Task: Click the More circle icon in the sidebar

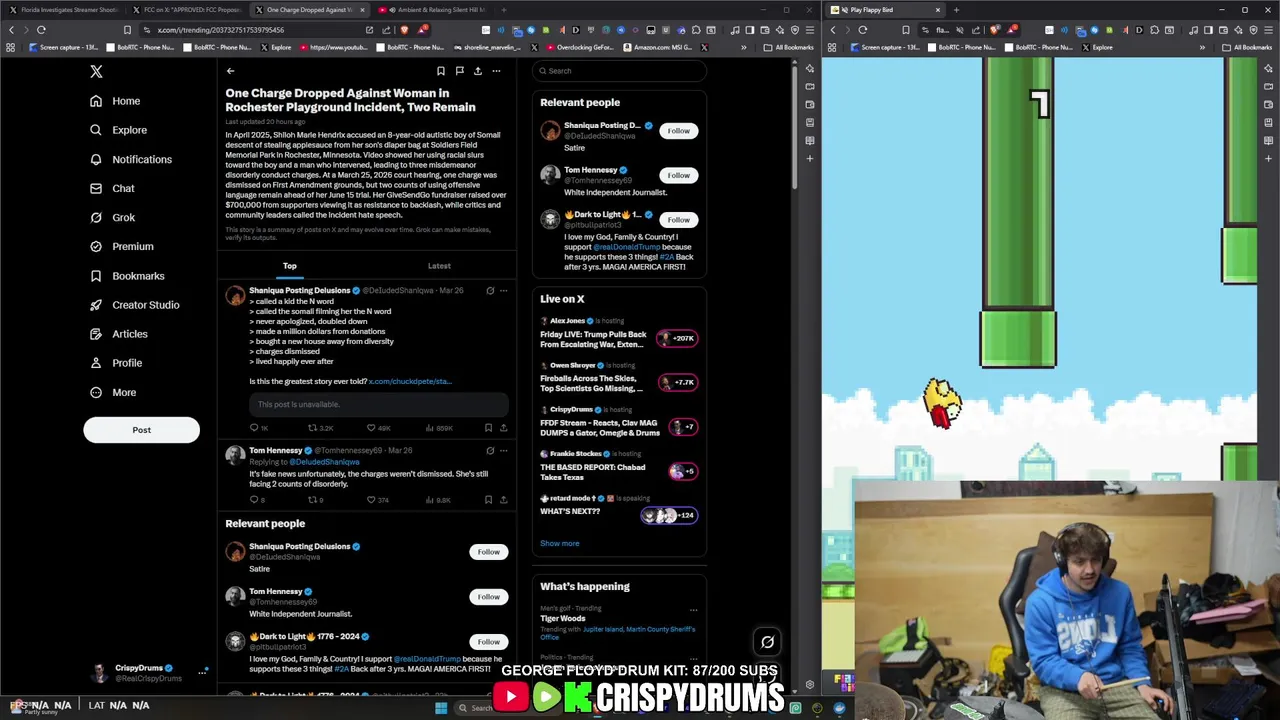Action: [96, 392]
